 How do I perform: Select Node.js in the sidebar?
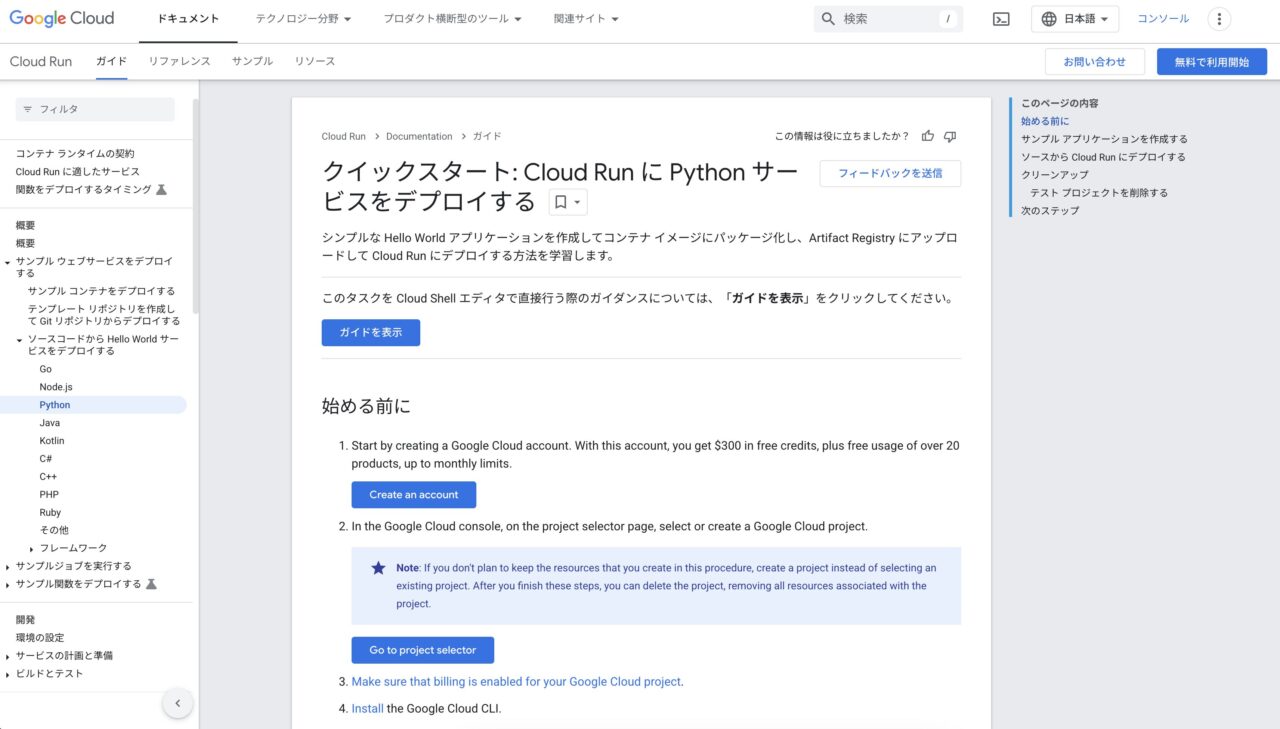[56, 387]
